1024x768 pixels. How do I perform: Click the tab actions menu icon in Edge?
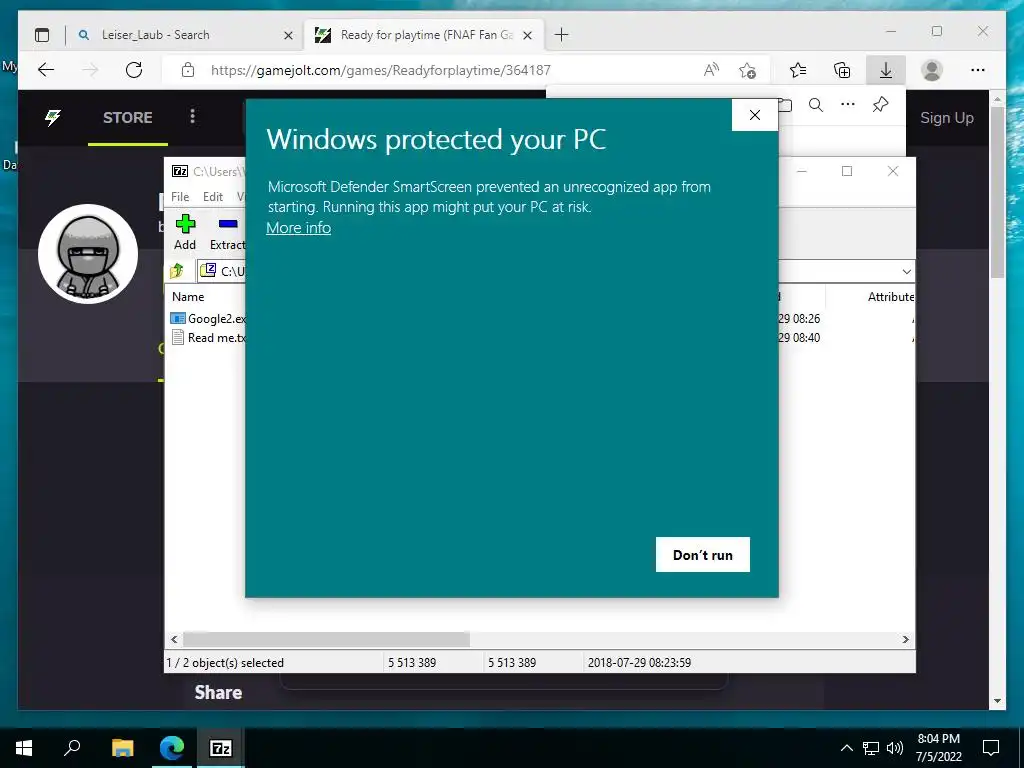[42, 35]
